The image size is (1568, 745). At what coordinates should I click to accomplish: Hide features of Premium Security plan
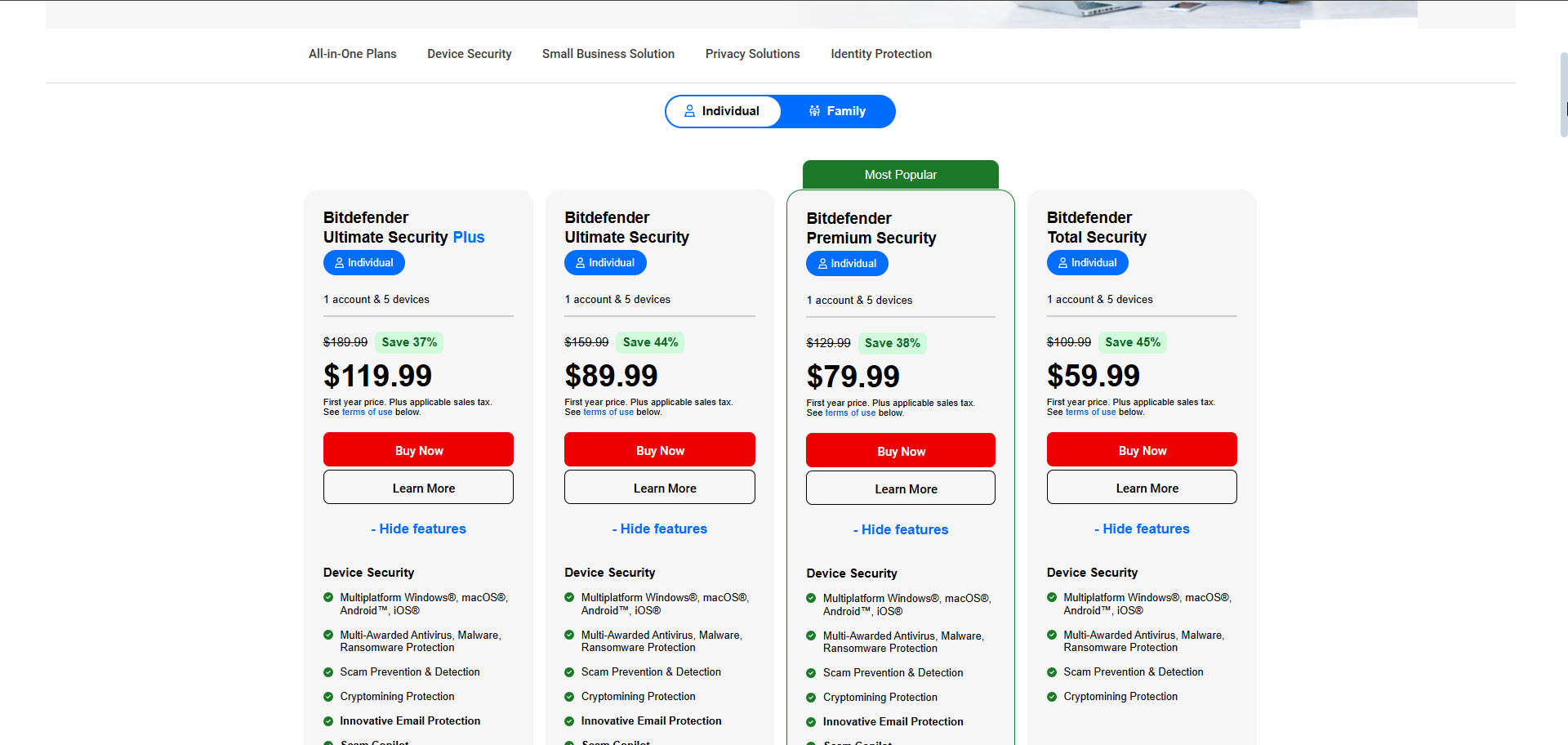[x=901, y=529]
